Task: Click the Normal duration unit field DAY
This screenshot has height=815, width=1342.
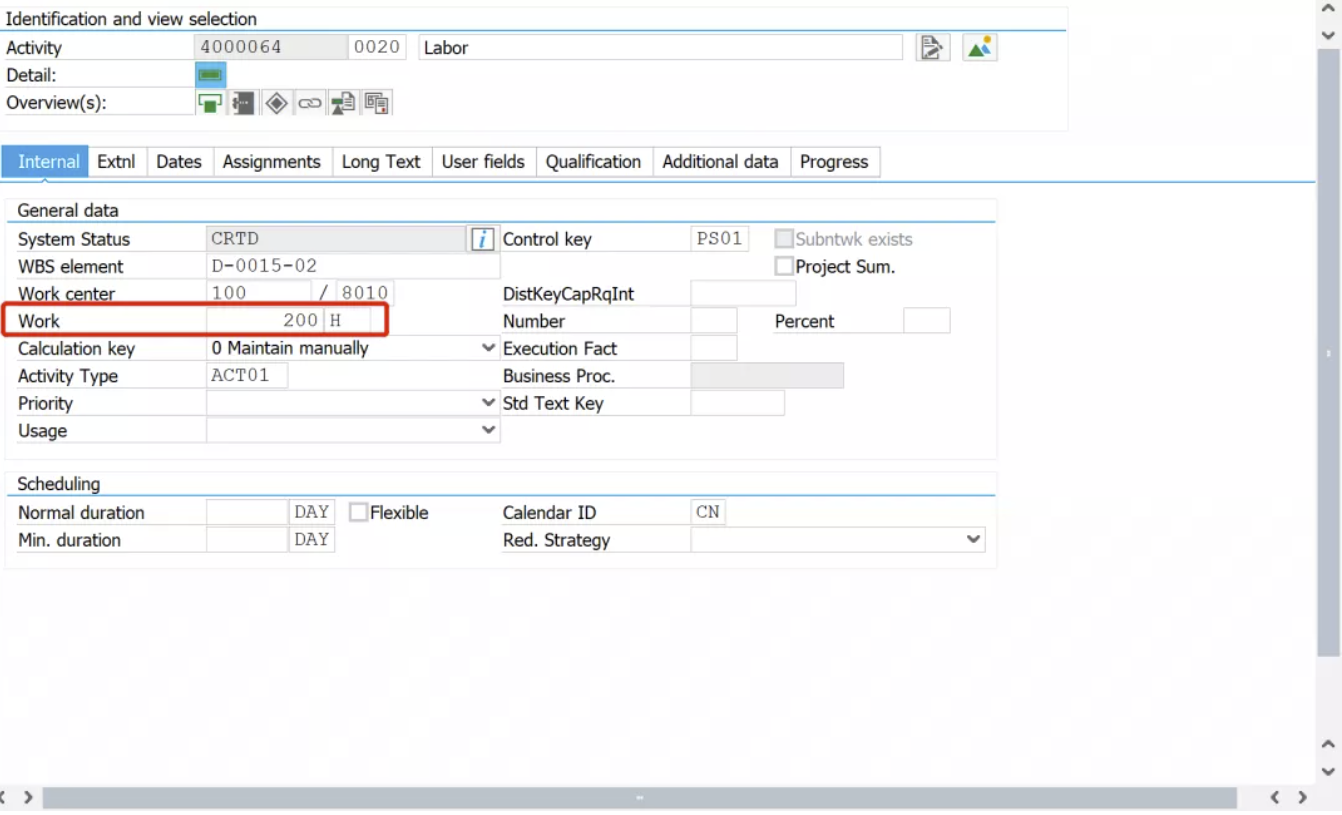Action: pos(312,512)
